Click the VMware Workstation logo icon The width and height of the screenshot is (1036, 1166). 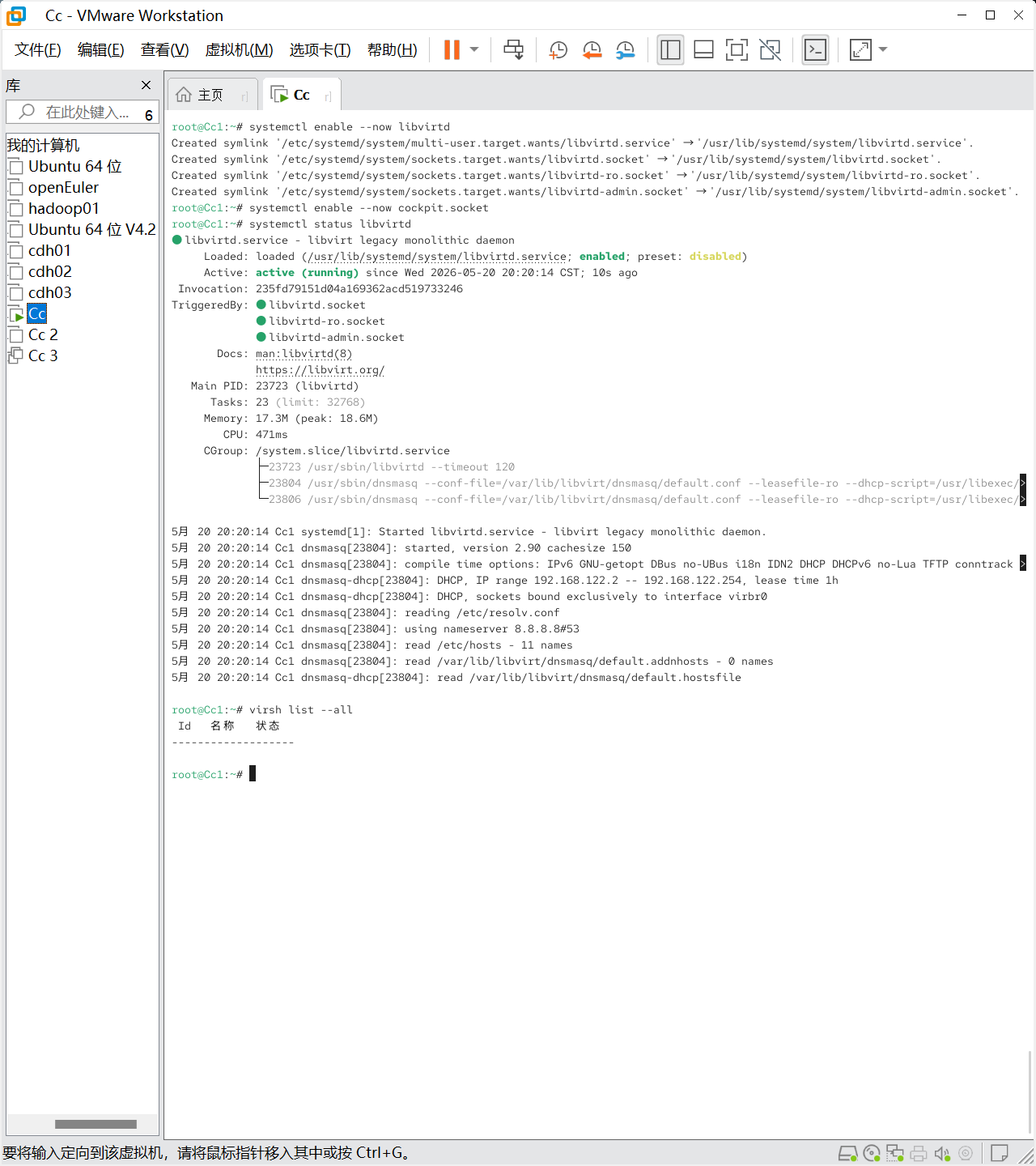pos(16,15)
